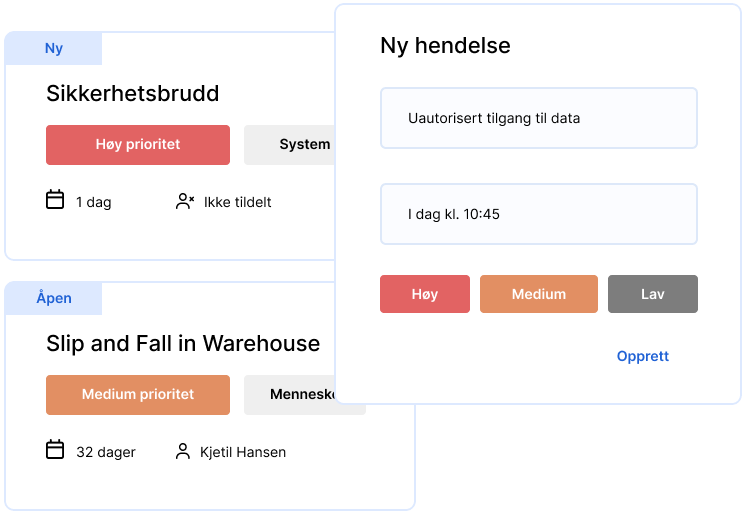Choose Medium priority in the dialog
746x514 pixels.
[538, 294]
